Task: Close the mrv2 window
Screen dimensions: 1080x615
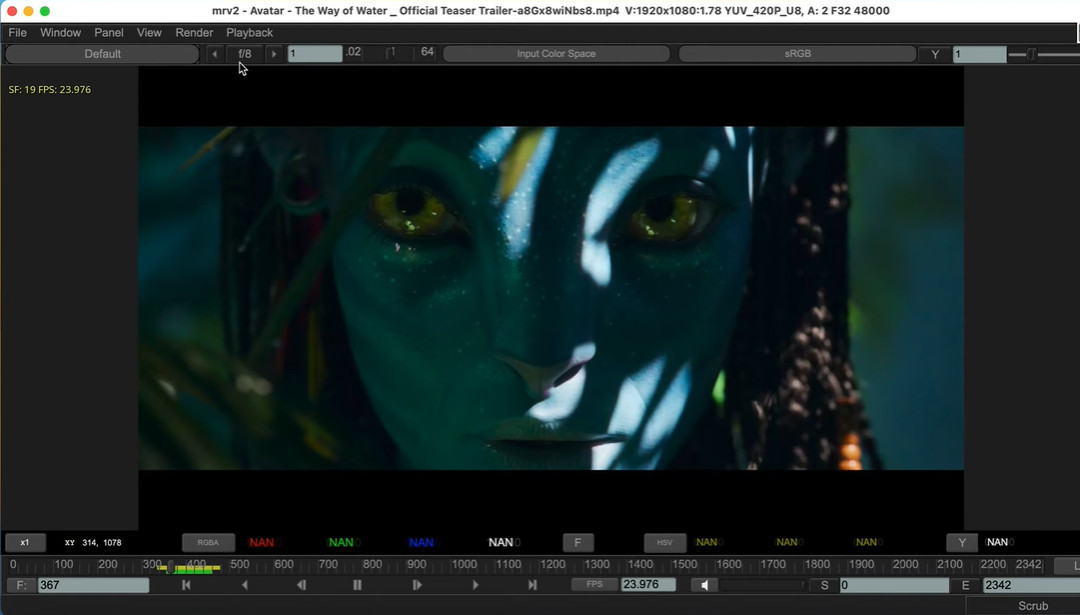Action: click(12, 11)
